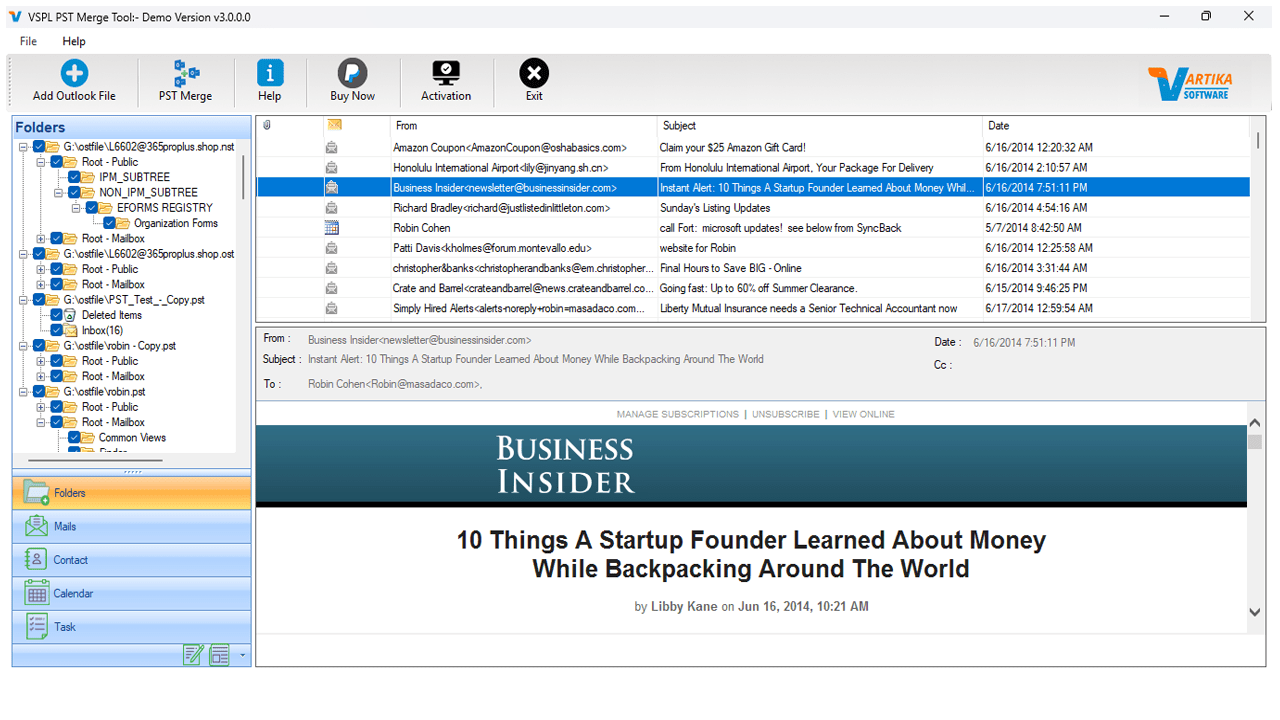Start PST Merge from the toolbar

coord(186,74)
